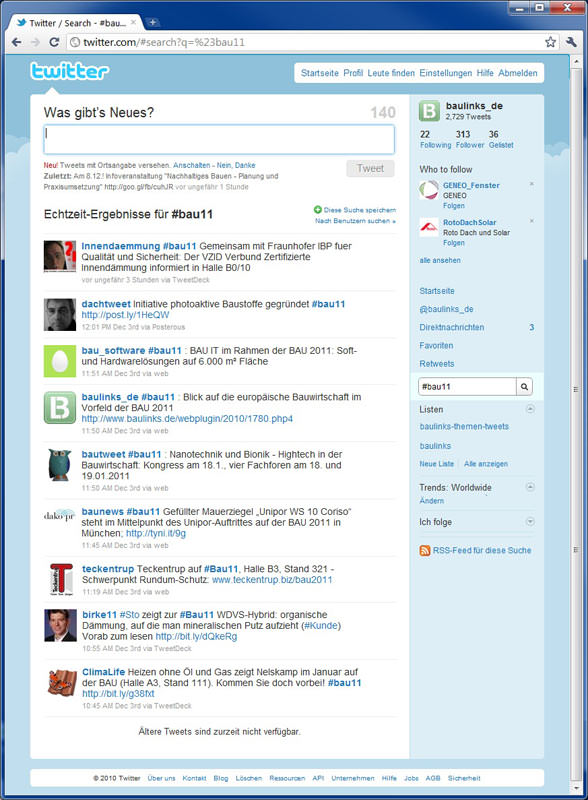The height and width of the screenshot is (800, 588).
Task: Open the RSS feed icon for this search
Action: [x=424, y=551]
